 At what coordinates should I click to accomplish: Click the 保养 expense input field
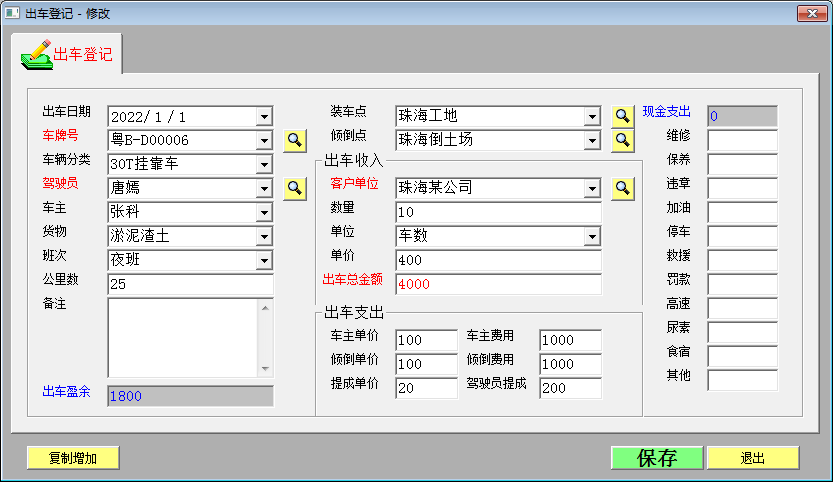[742, 164]
